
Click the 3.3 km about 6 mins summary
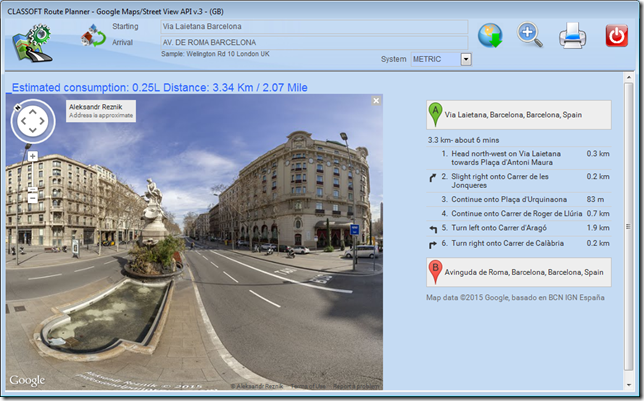click(x=463, y=140)
